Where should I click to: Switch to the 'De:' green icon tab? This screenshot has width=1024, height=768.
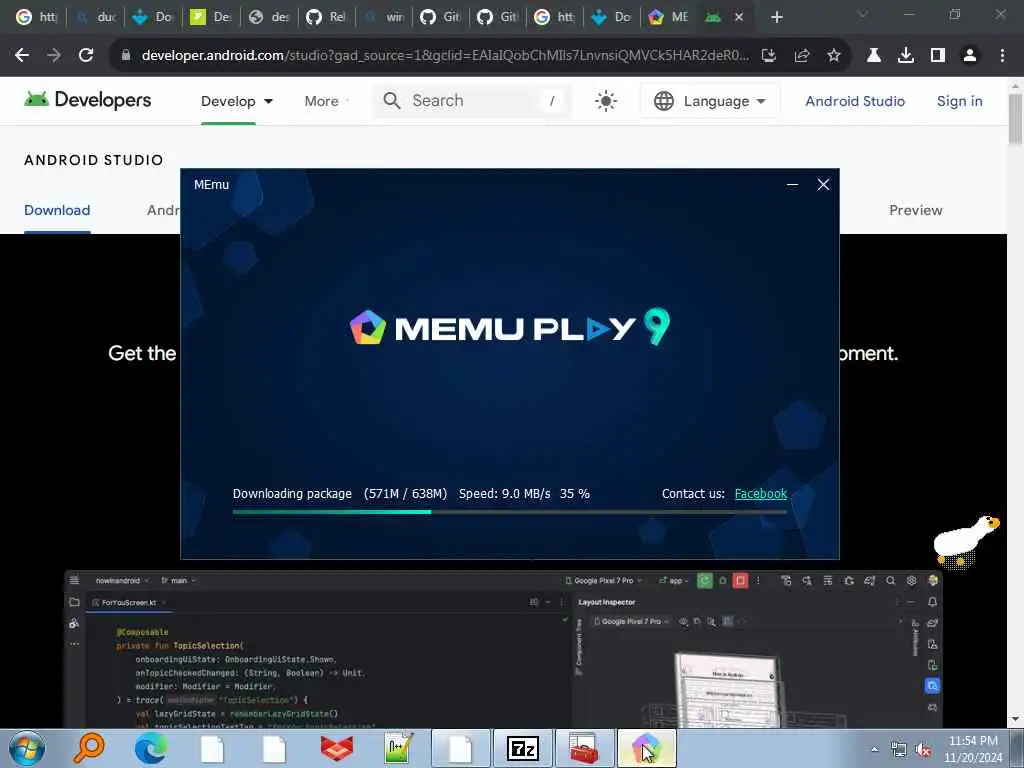tap(210, 17)
